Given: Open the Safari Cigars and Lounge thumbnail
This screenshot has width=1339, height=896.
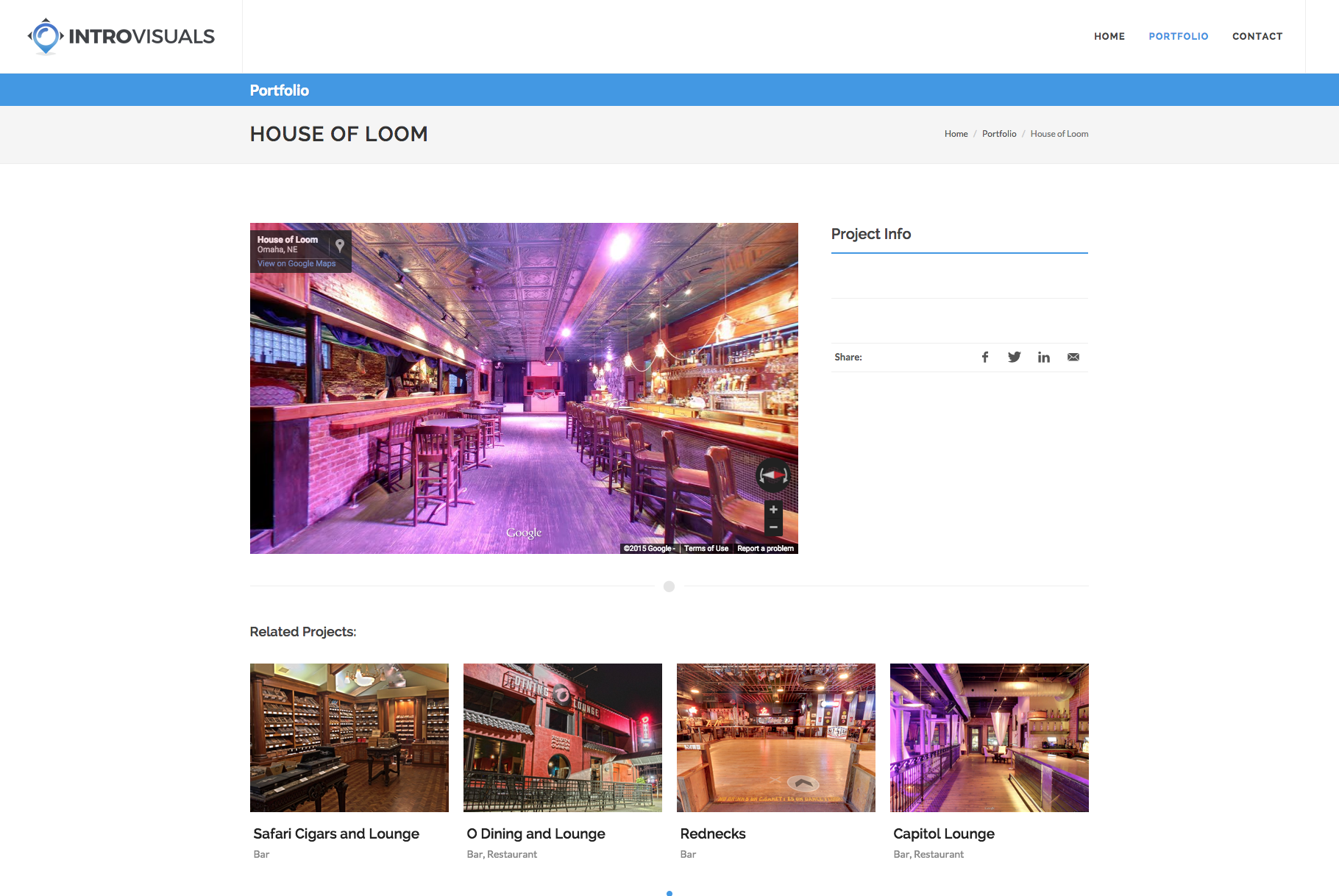Looking at the screenshot, I should click(349, 738).
